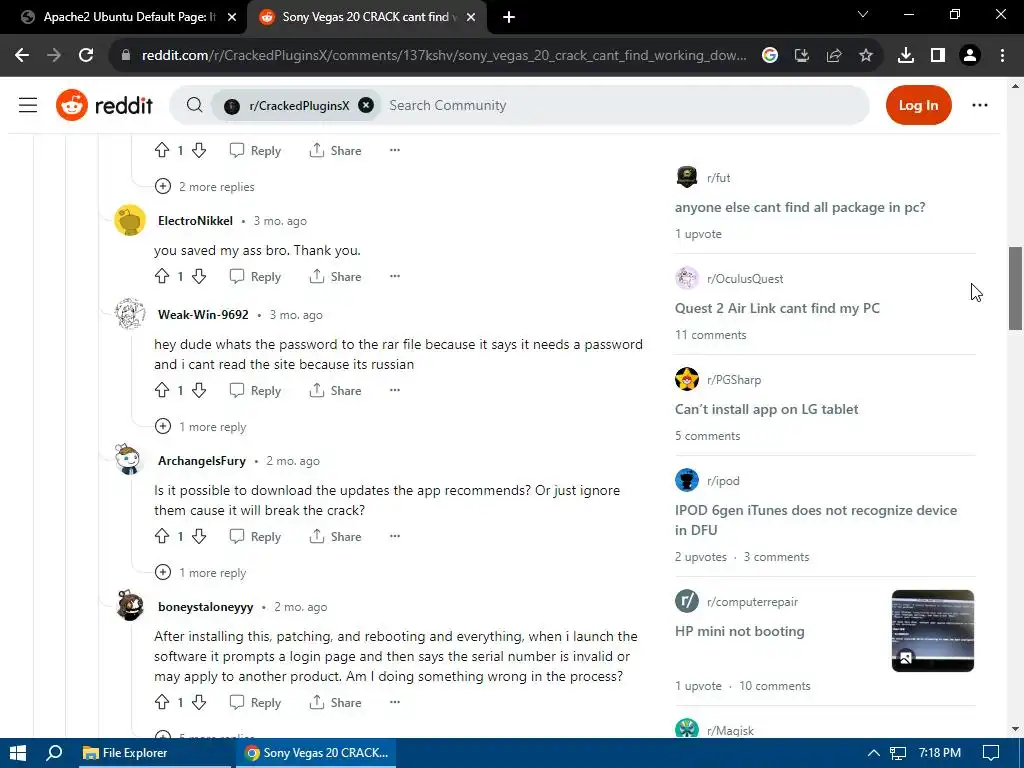Image resolution: width=1024 pixels, height=768 pixels.
Task: Reply to ArchangelsFury's comment
Action: (255, 536)
